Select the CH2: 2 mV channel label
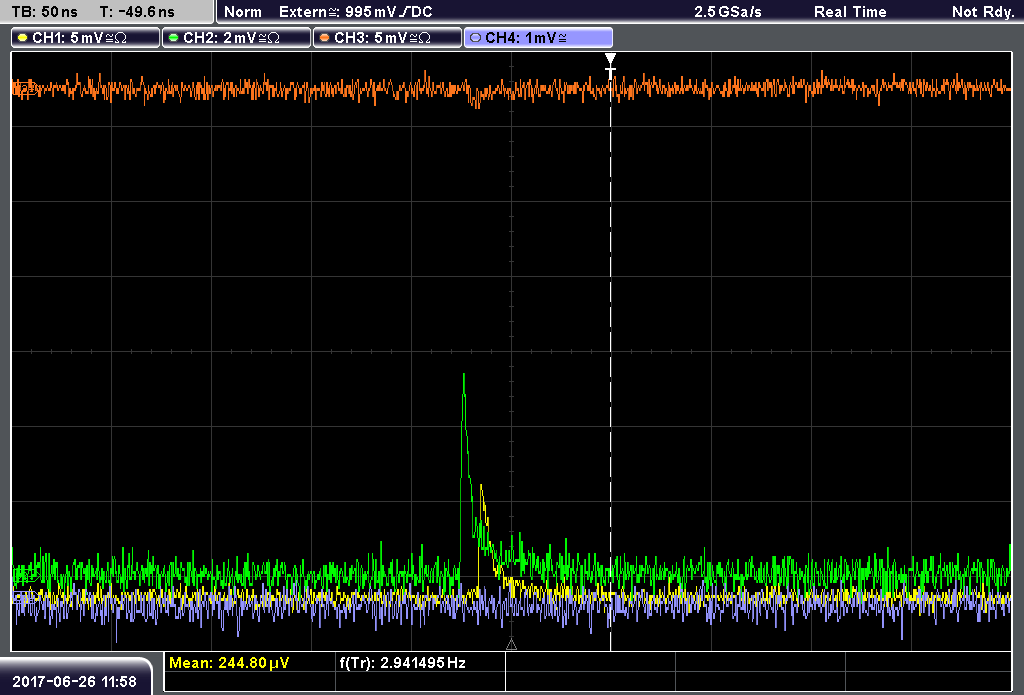Image resolution: width=1024 pixels, height=695 pixels. 236,38
